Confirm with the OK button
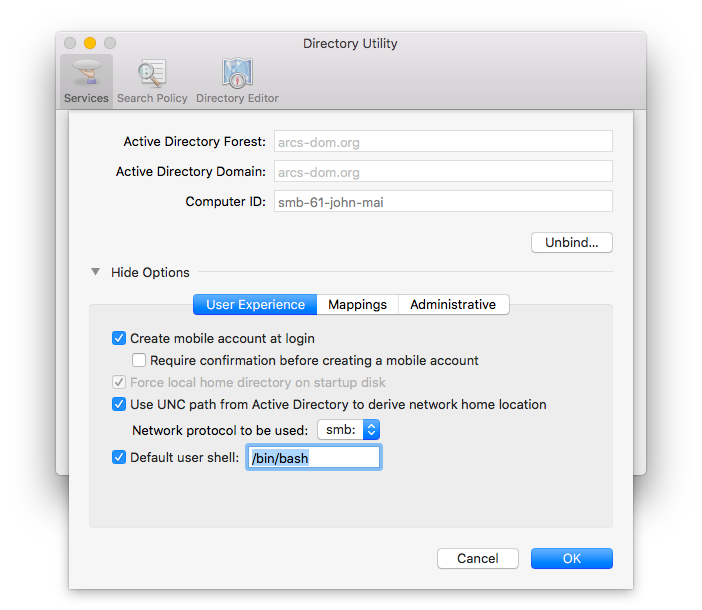 click(x=572, y=559)
